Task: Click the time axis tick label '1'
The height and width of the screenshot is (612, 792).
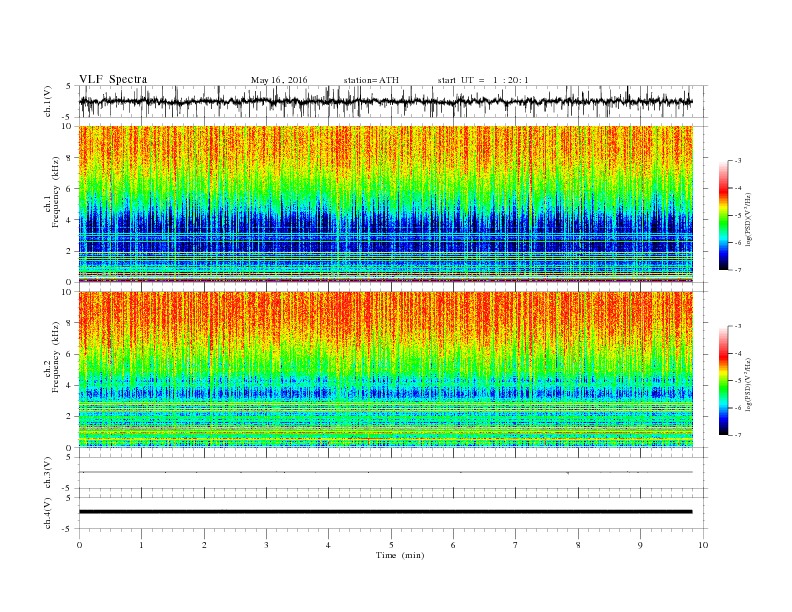Action: click(141, 545)
